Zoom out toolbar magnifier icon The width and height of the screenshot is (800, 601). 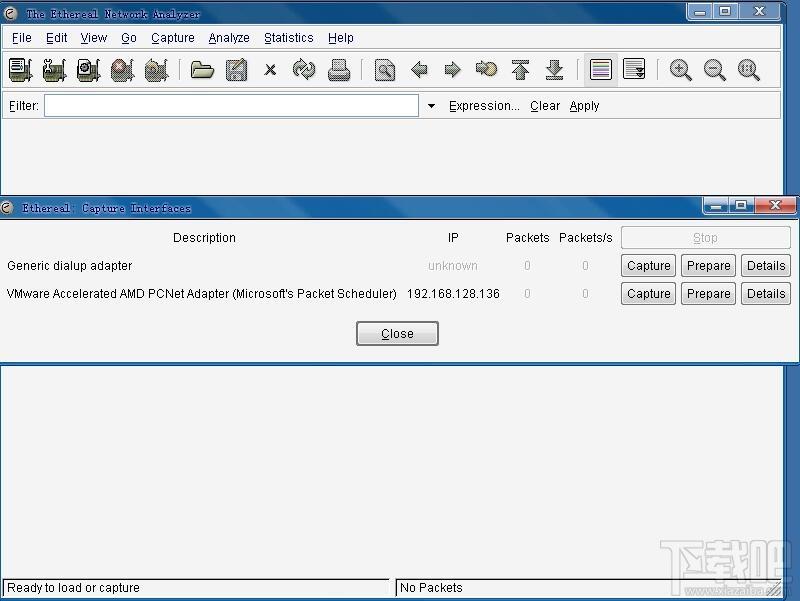click(x=715, y=70)
